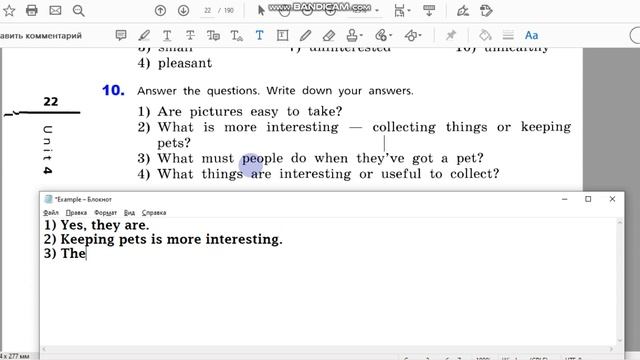This screenshot has height=360, width=640.
Task: Click Notepad horizontal scrollbar right arrow
Action: [x=611, y=349]
